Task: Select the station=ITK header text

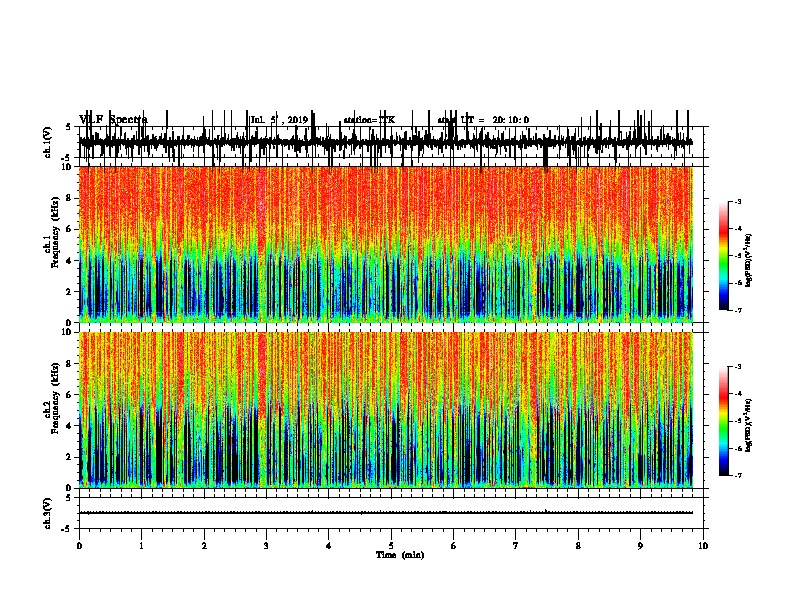Action: pyautogui.click(x=369, y=120)
